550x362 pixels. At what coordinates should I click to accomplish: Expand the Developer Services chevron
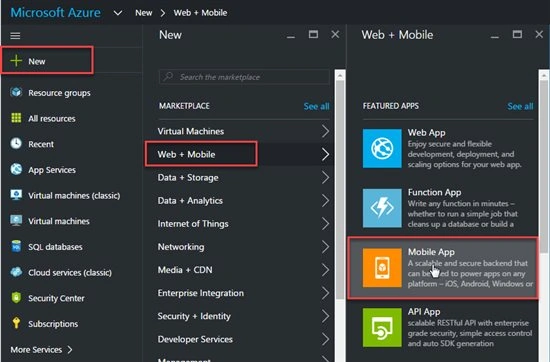(x=326, y=340)
